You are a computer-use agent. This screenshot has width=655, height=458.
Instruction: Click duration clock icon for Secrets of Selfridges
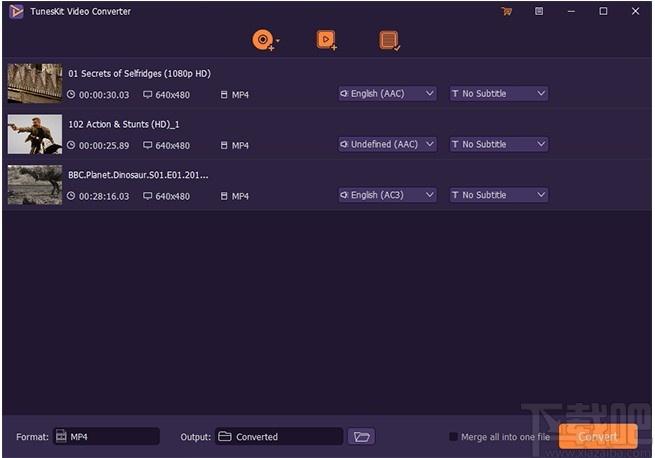pyautogui.click(x=71, y=94)
